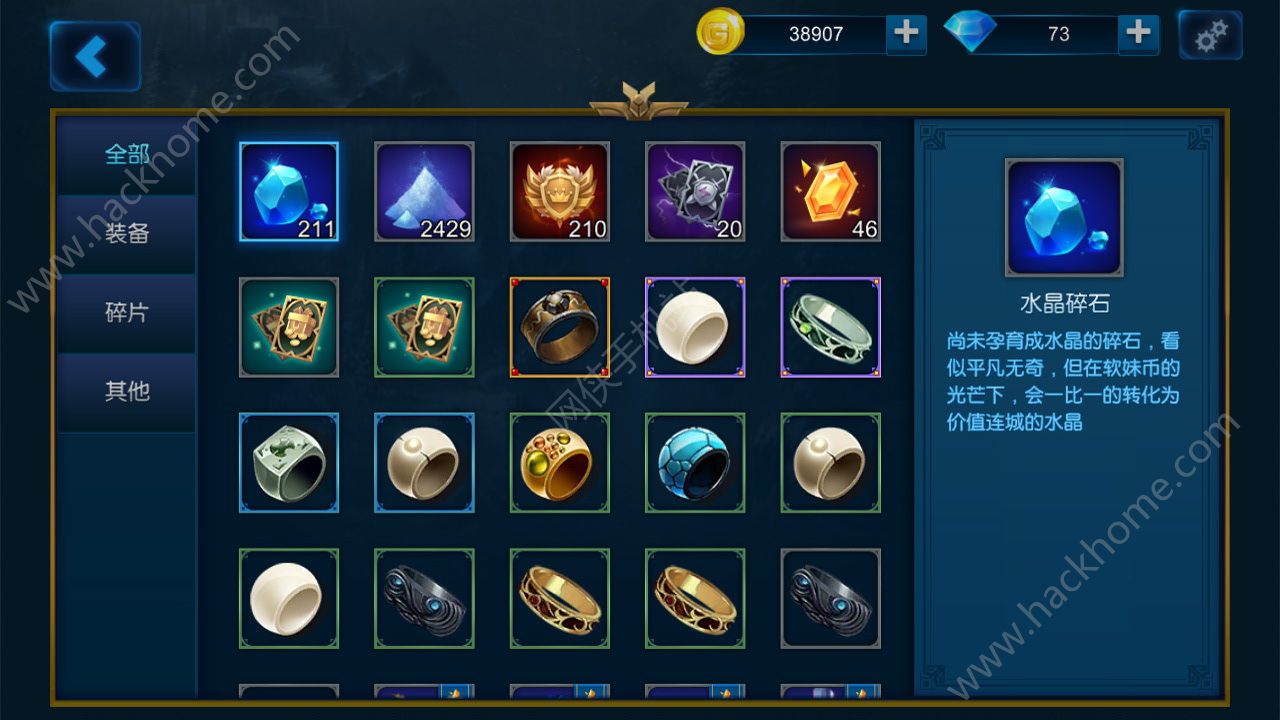The width and height of the screenshot is (1280, 720).
Task: Select the blue turtle-shell patterned ring
Action: point(695,463)
